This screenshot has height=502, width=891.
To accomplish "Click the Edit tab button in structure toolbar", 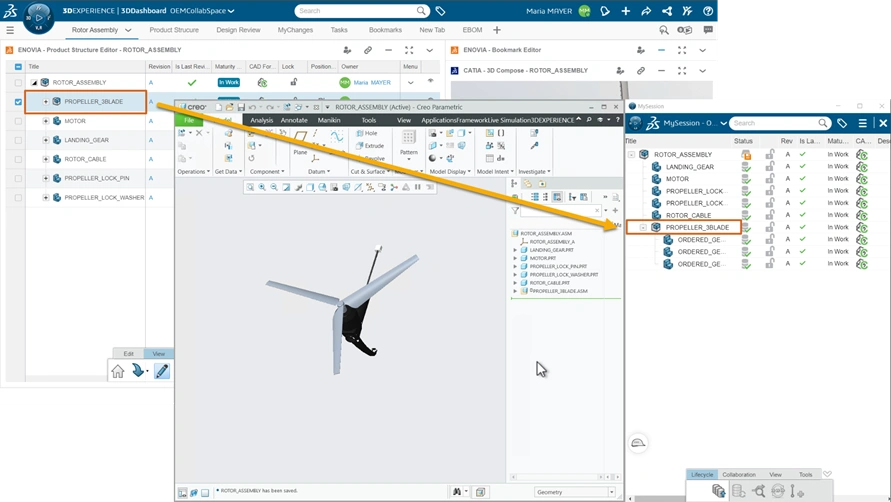I will click(128, 354).
